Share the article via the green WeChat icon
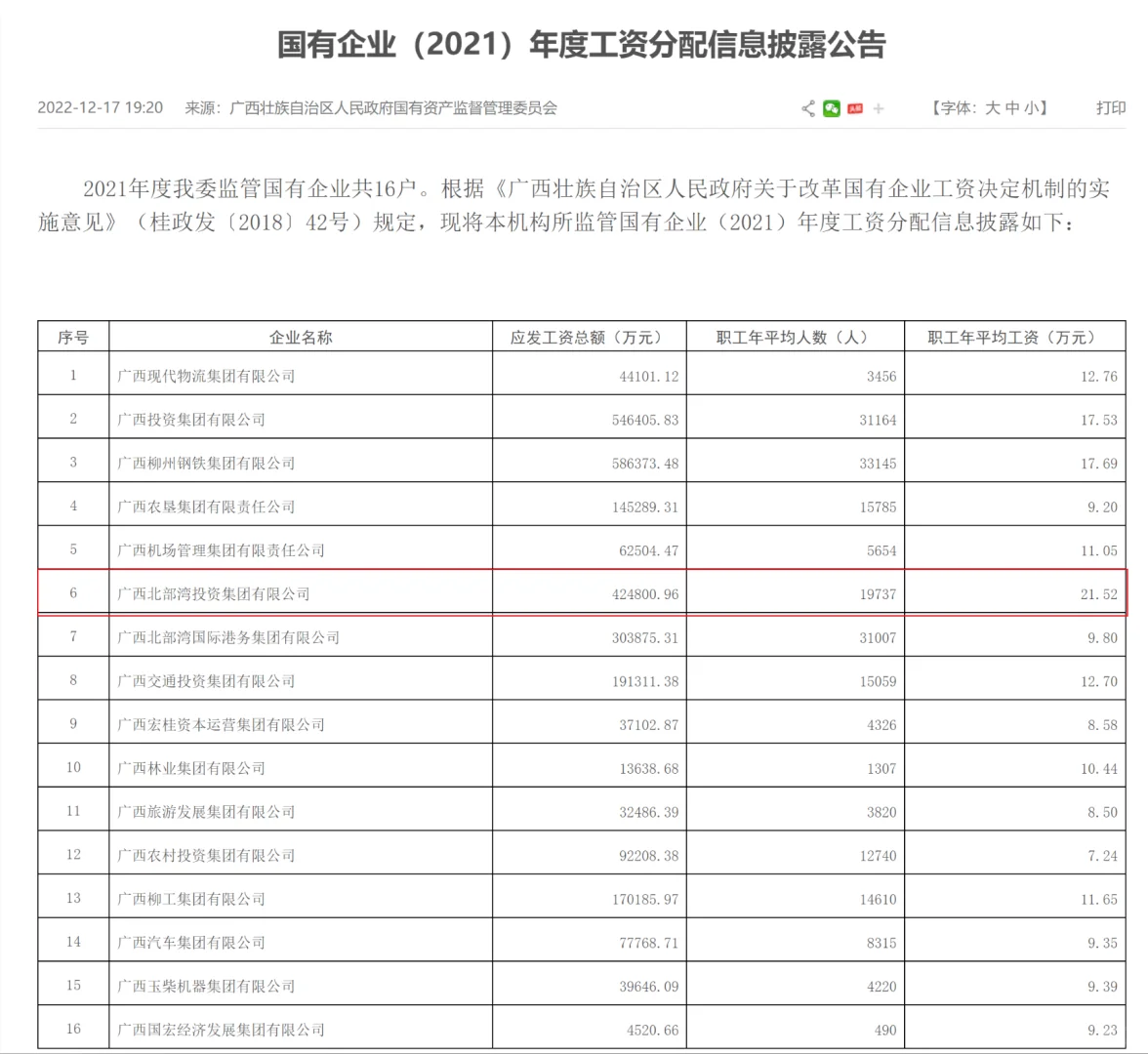Image resolution: width=1148 pixels, height=1054 pixels. click(x=832, y=109)
